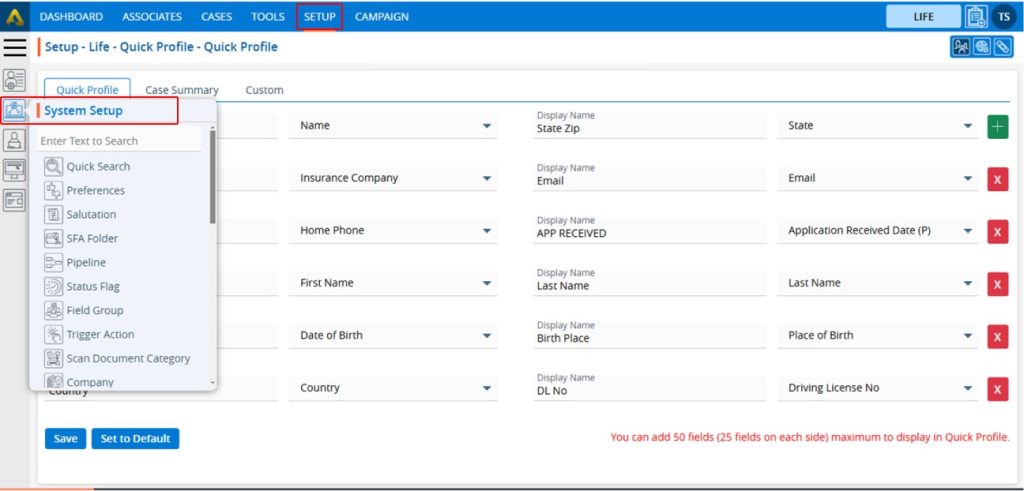This screenshot has width=1024, height=491.
Task: Remove the Email field row with red X
Action: point(997,179)
